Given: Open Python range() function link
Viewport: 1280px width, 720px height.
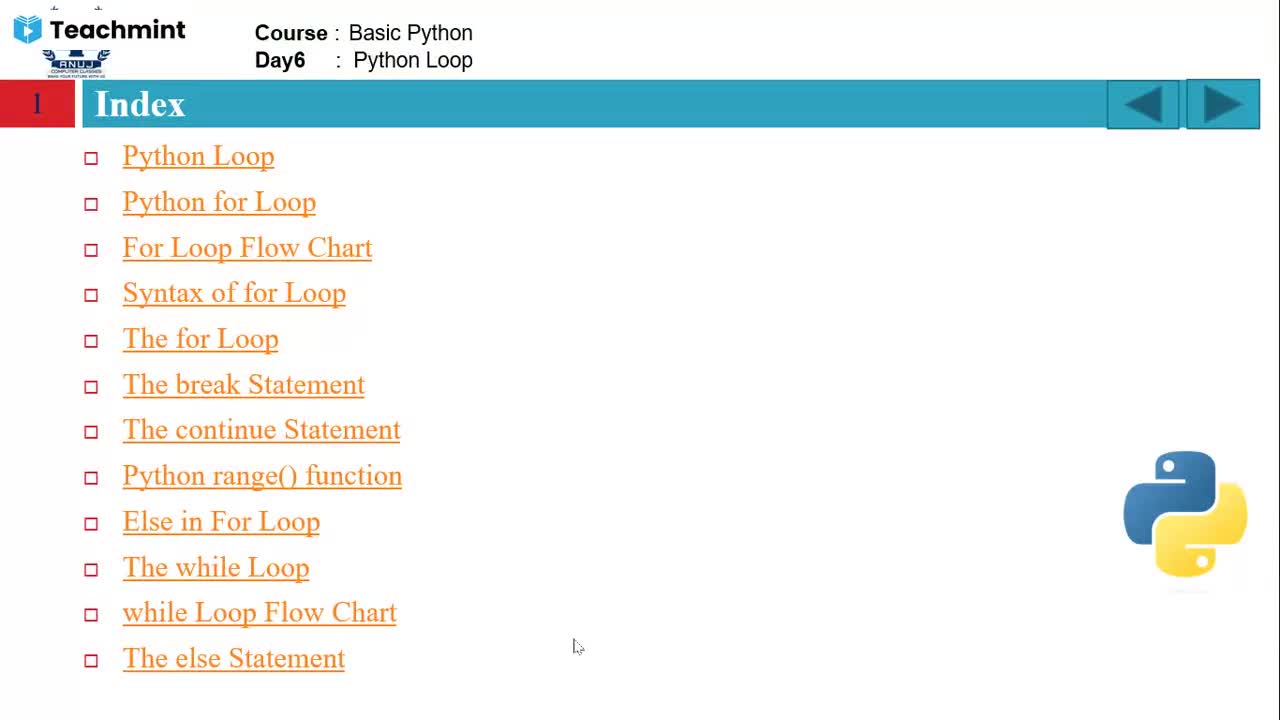Looking at the screenshot, I should [262, 476].
